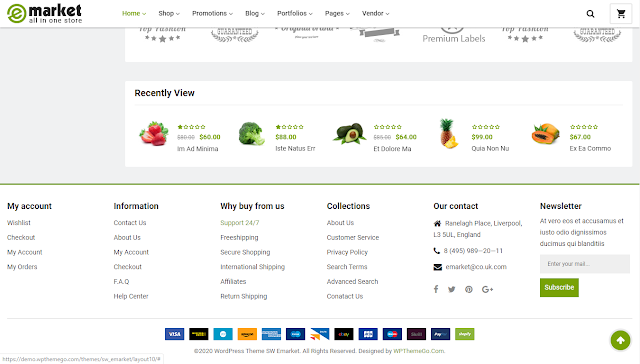Open Freeshipping footer link

[x=239, y=237]
